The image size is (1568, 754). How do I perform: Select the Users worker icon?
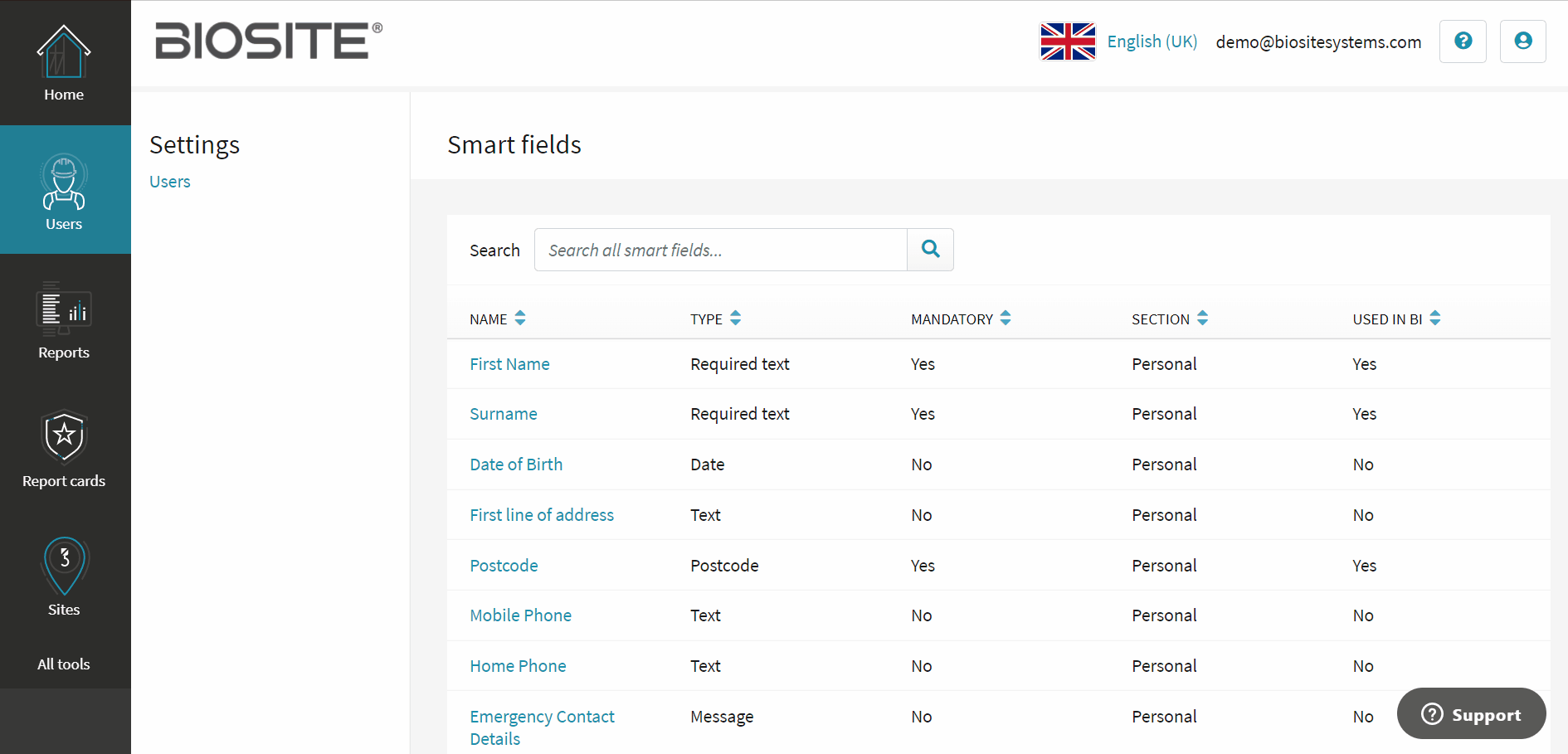tap(64, 182)
